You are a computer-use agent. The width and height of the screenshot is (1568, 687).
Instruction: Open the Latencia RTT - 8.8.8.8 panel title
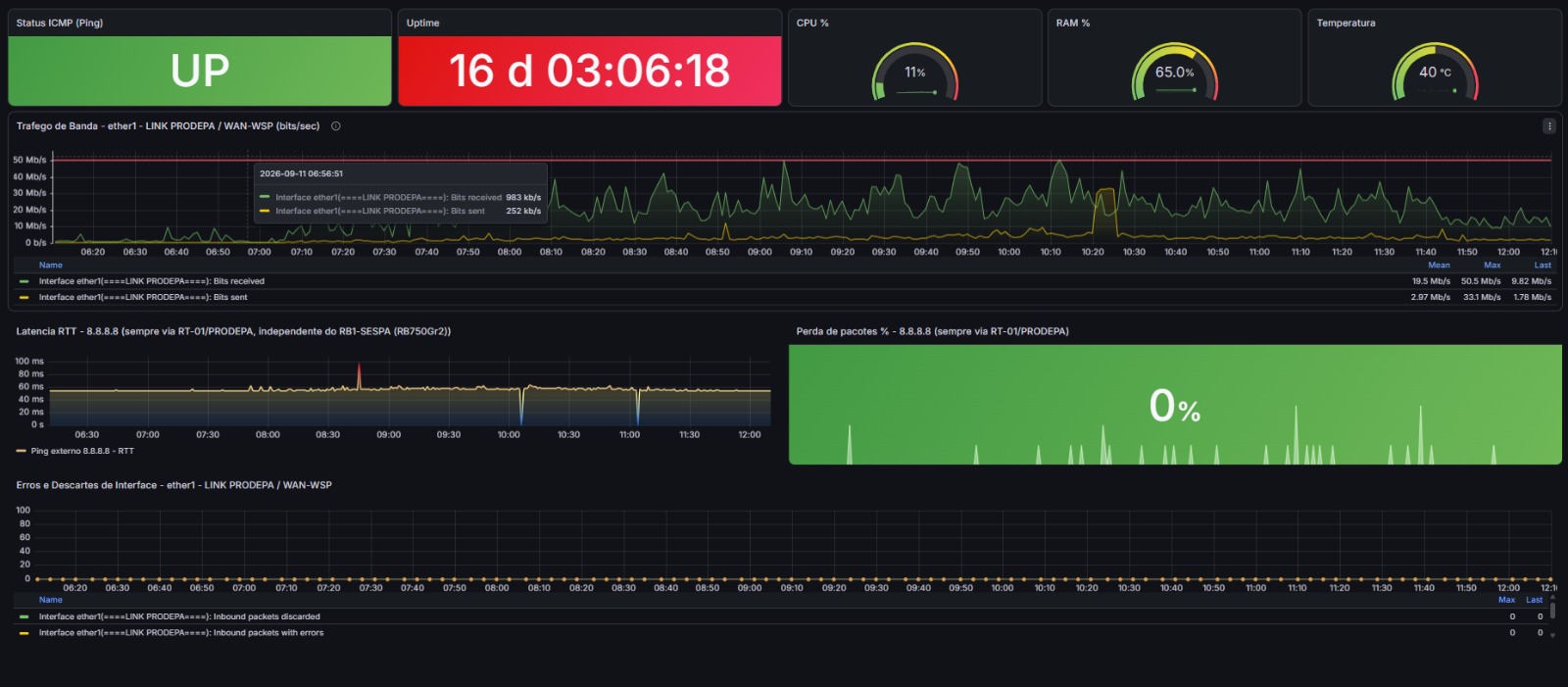click(233, 331)
